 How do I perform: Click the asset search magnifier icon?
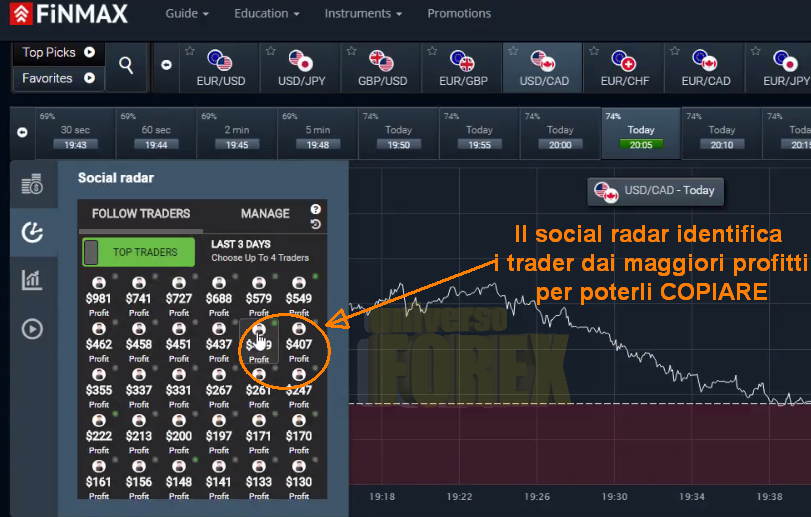pos(126,66)
